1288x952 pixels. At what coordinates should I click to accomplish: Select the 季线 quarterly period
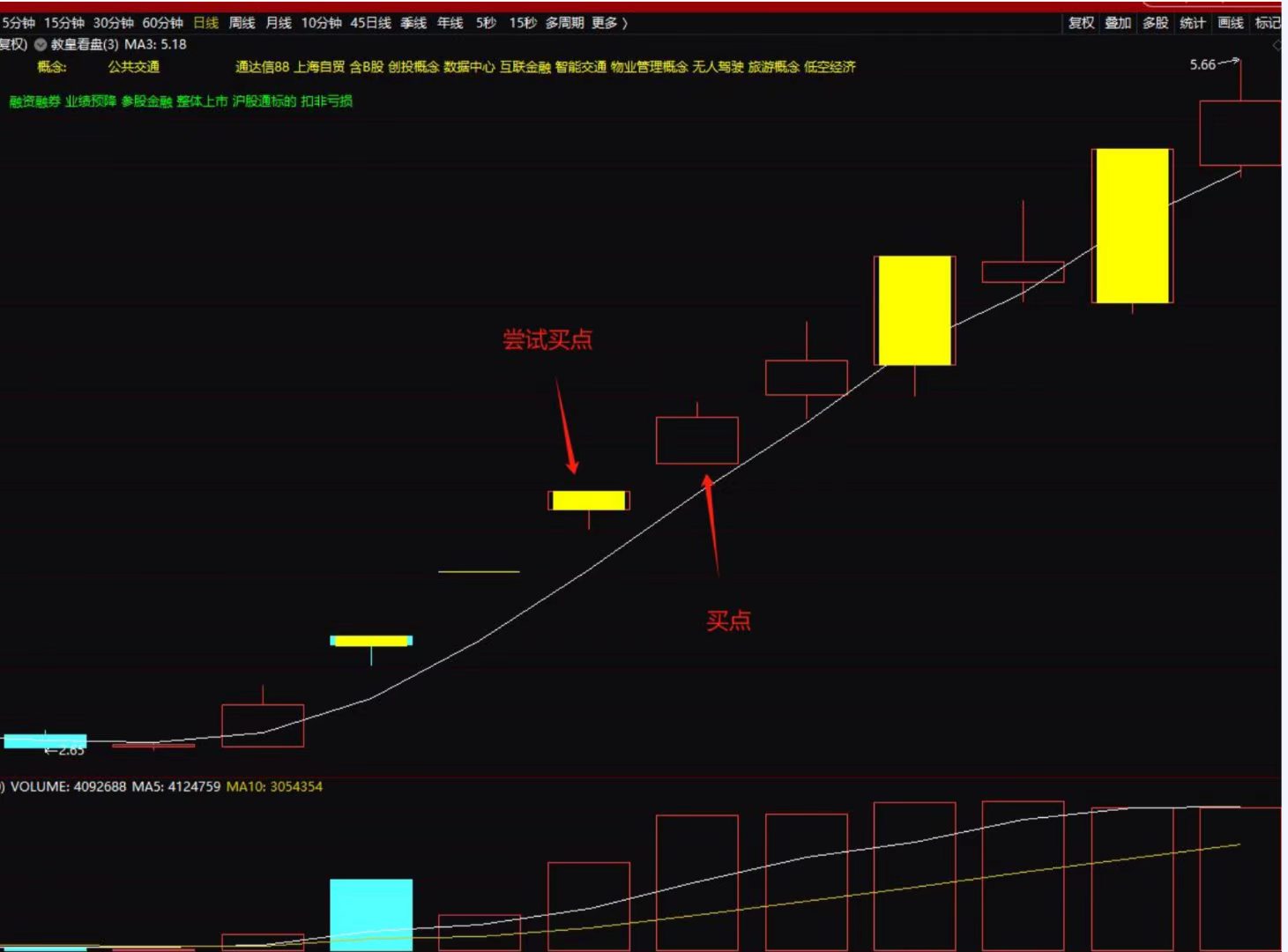pos(413,23)
